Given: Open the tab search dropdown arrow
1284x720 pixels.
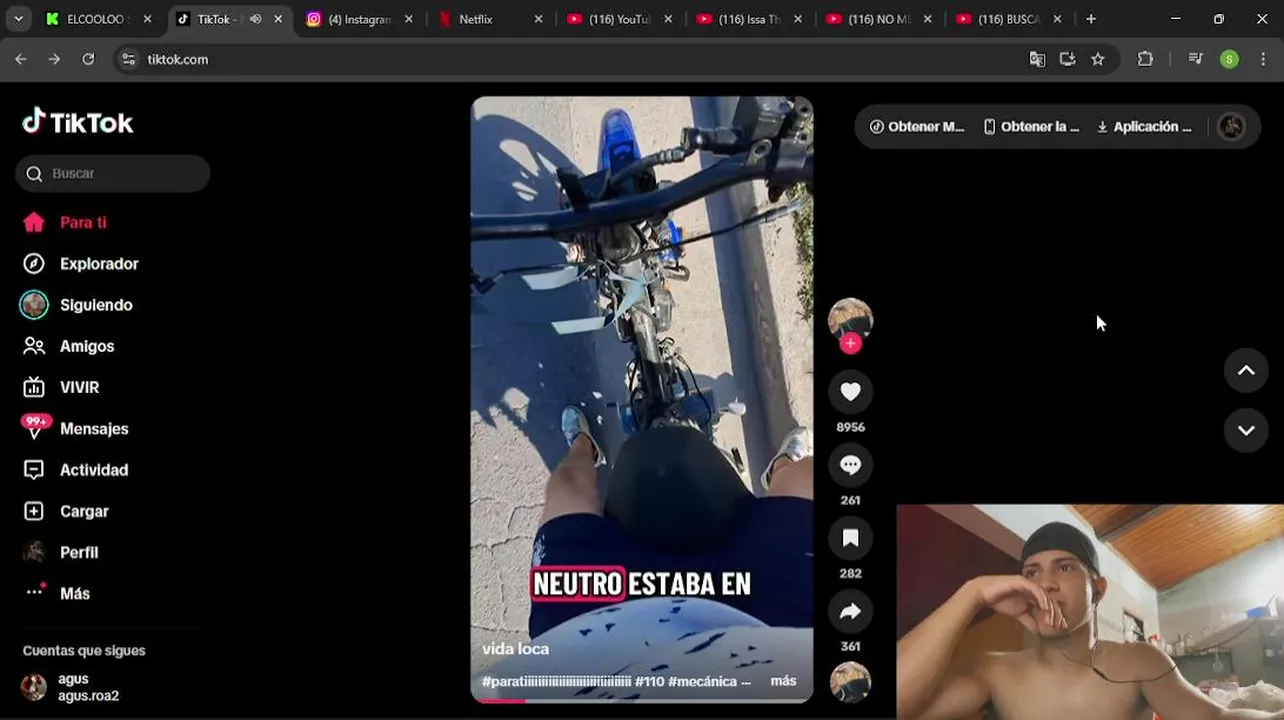Looking at the screenshot, I should (18, 19).
